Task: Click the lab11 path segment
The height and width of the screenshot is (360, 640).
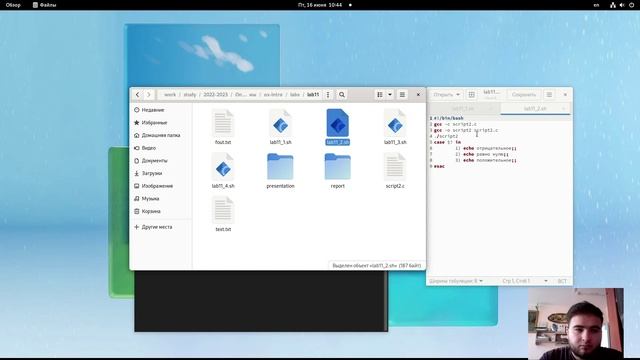Action: click(313, 95)
